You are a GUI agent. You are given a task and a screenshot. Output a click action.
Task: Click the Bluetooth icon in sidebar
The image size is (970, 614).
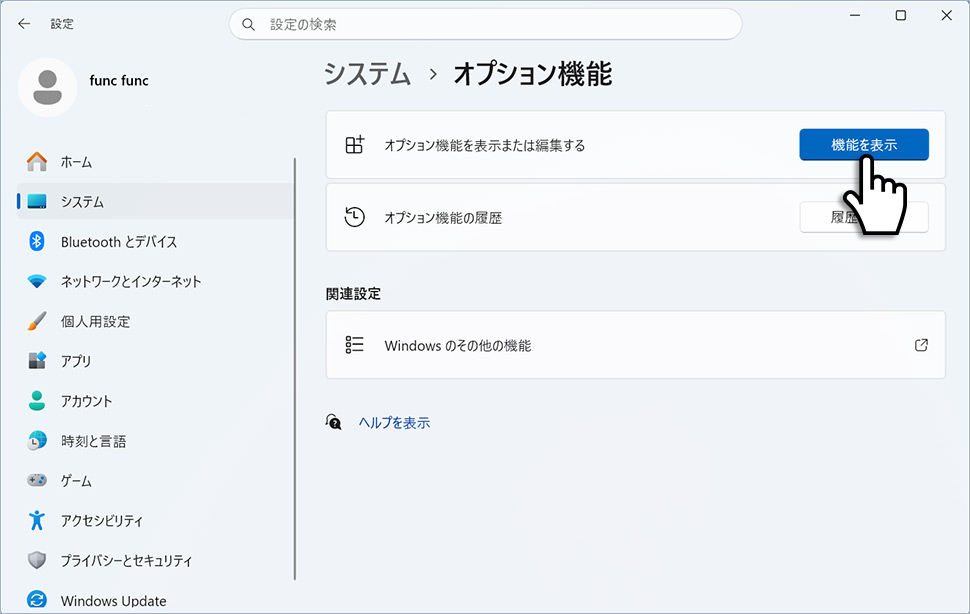(x=37, y=241)
